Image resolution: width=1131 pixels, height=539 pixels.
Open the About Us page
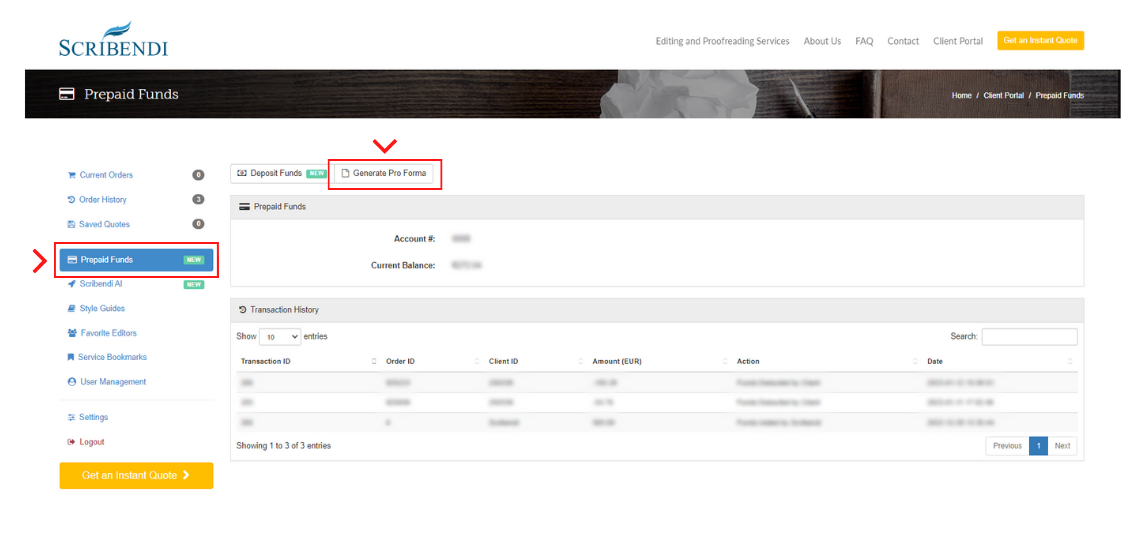coord(822,41)
